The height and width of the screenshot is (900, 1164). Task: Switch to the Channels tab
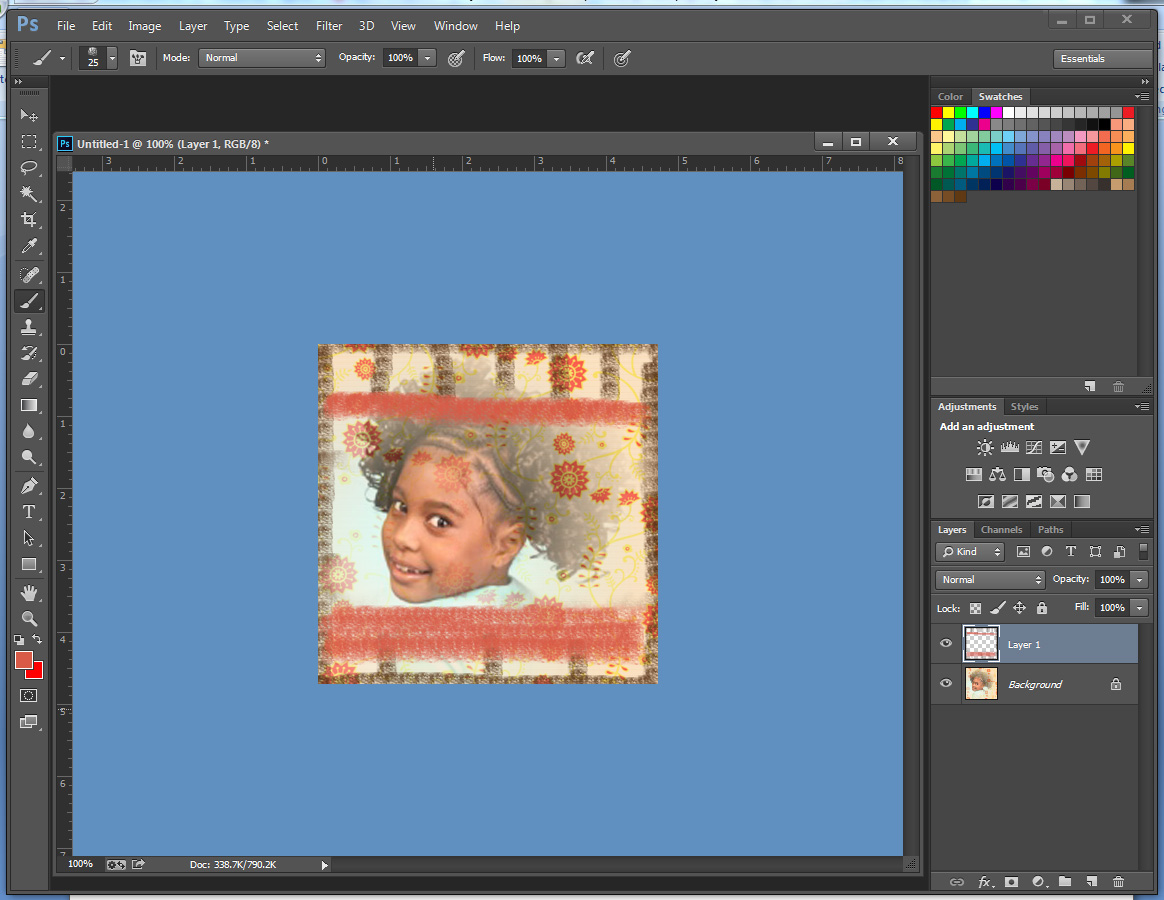point(1001,529)
